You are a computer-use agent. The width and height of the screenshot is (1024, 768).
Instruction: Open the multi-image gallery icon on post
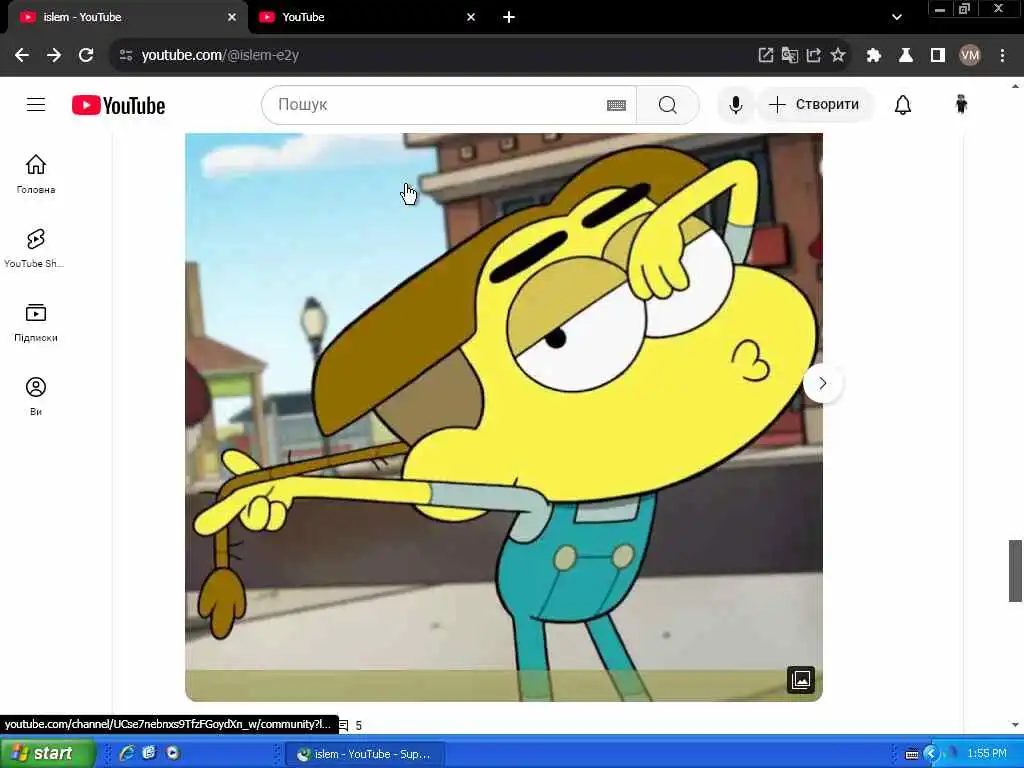(x=801, y=680)
